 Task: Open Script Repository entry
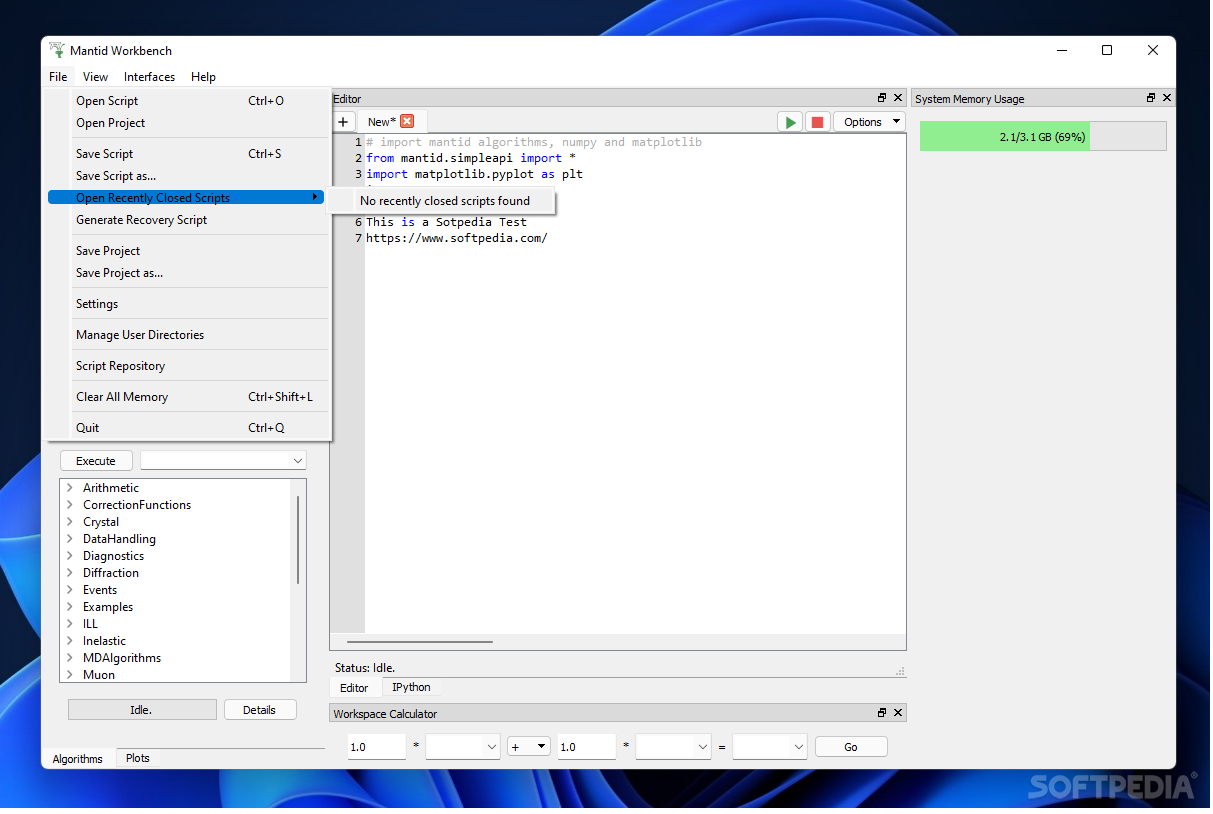point(186,366)
